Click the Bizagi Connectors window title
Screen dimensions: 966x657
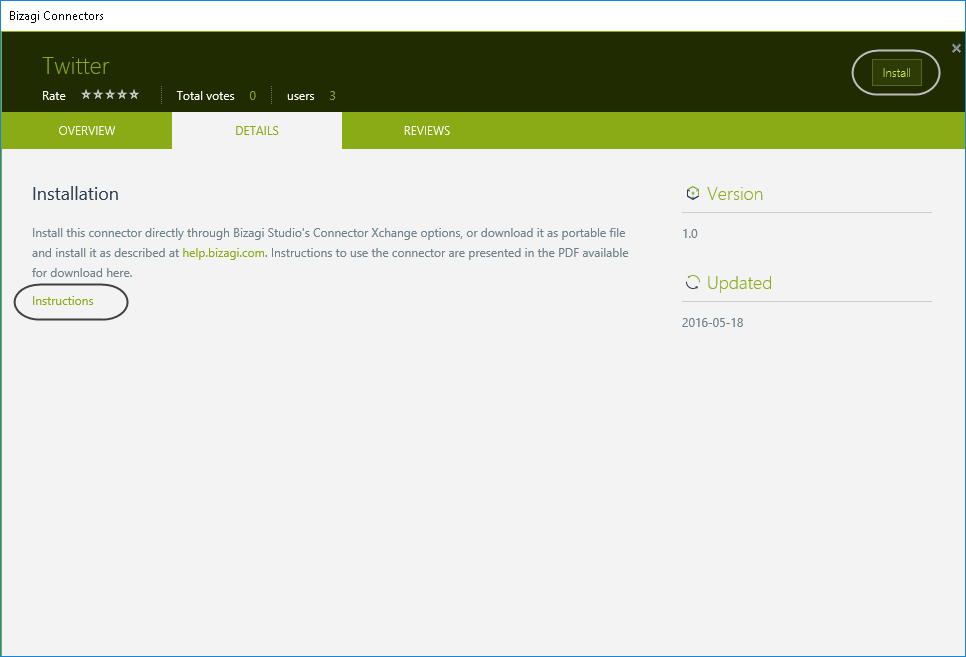[x=56, y=16]
